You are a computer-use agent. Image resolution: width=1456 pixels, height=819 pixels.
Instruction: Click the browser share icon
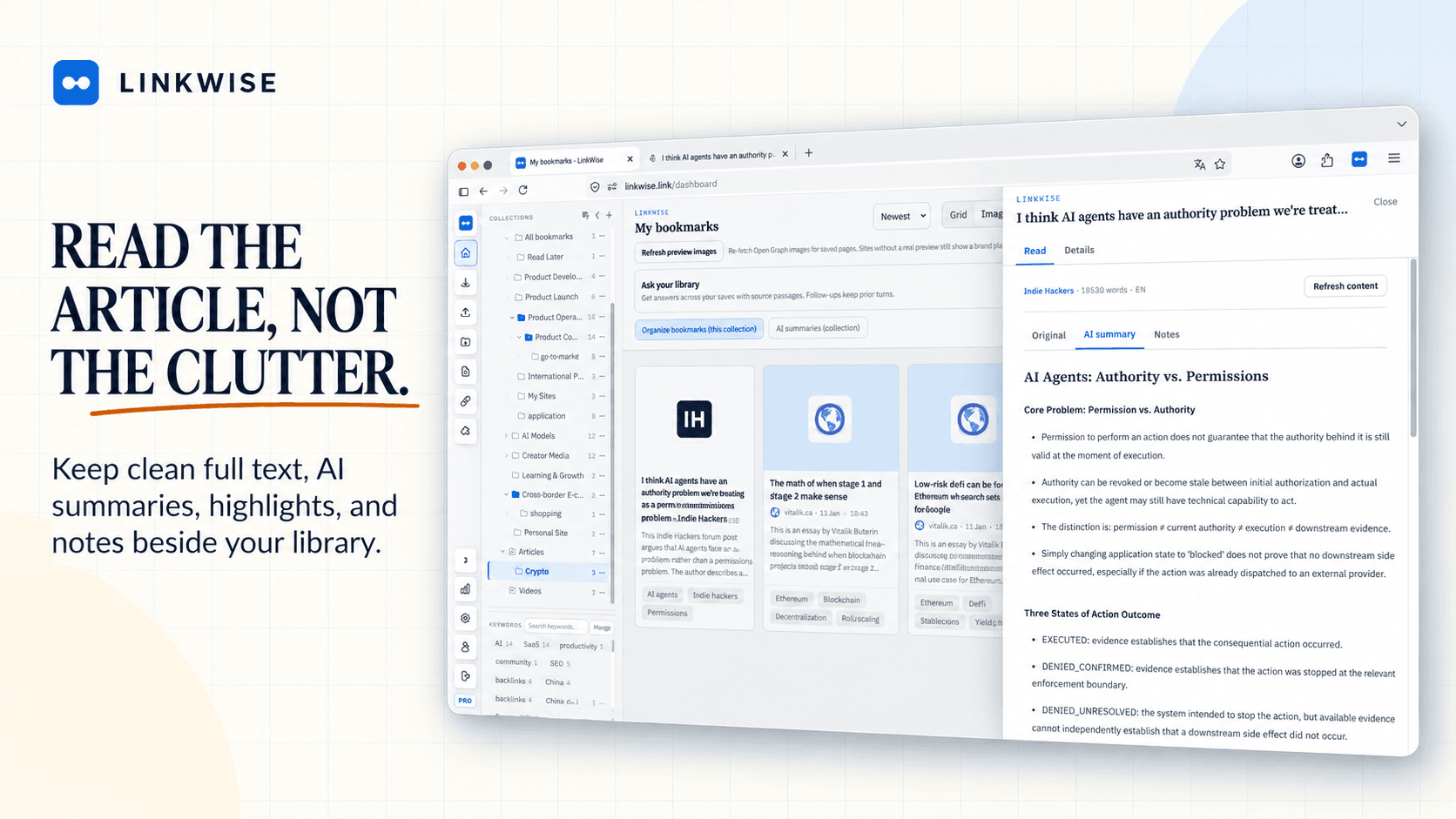(1327, 160)
